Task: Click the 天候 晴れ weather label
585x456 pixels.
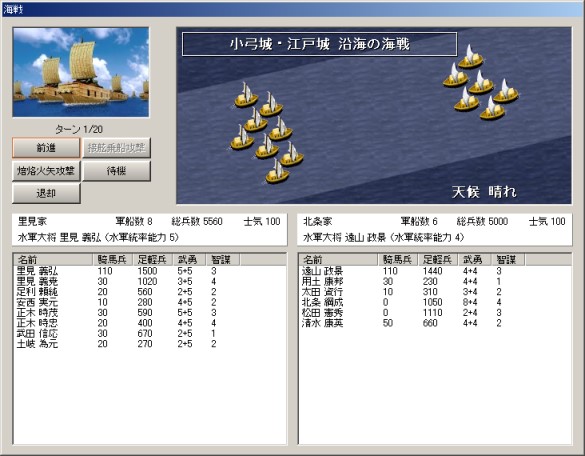Action: (x=484, y=192)
